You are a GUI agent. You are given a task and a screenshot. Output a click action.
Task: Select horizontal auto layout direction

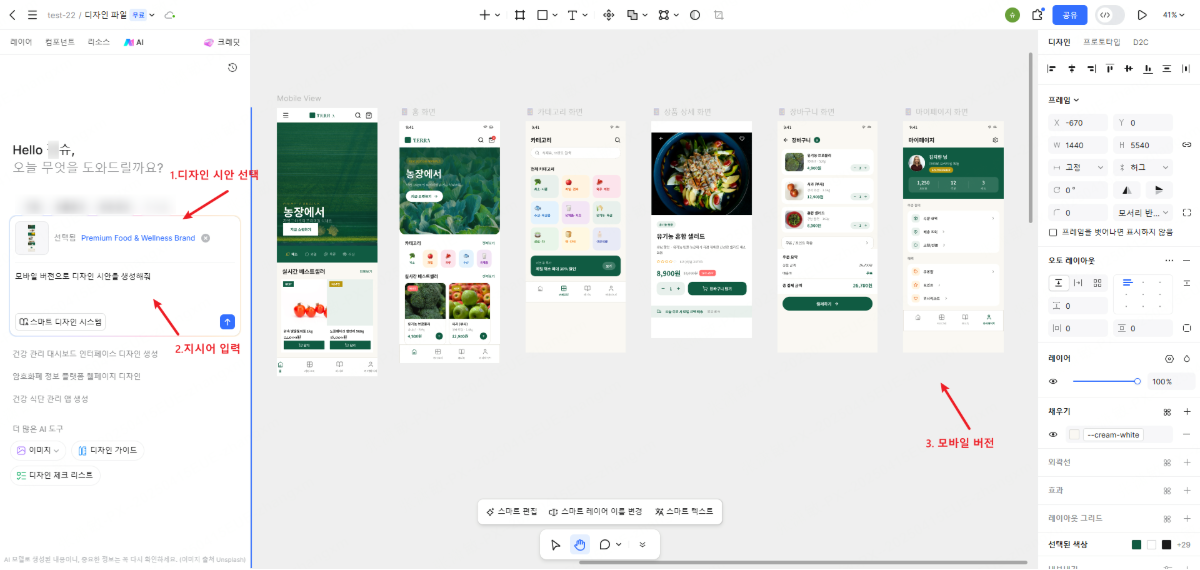tap(1079, 283)
